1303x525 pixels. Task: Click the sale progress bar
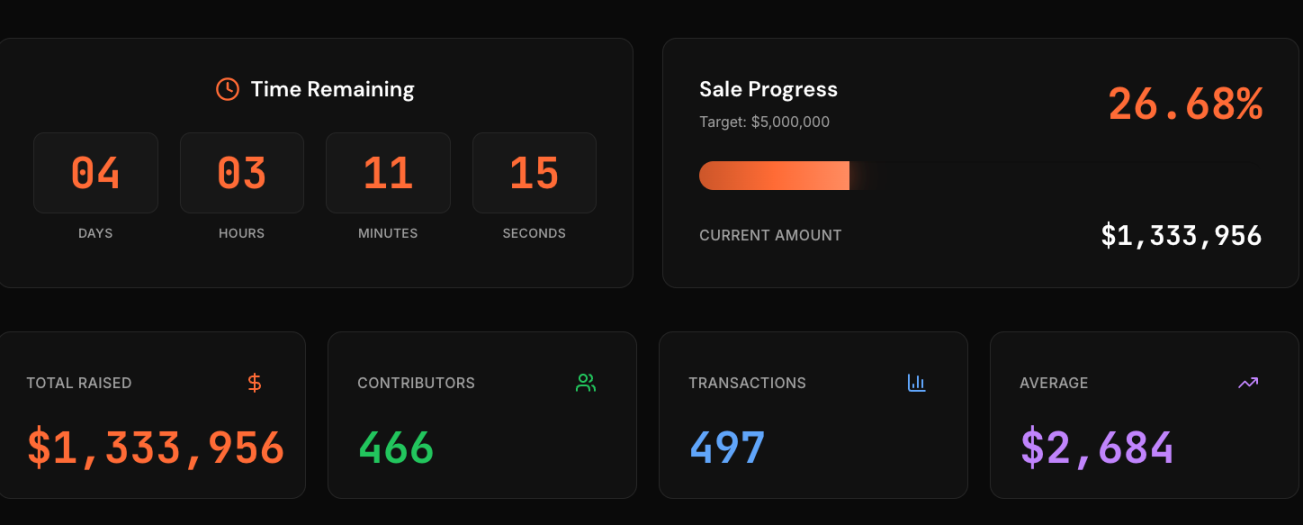(780, 175)
